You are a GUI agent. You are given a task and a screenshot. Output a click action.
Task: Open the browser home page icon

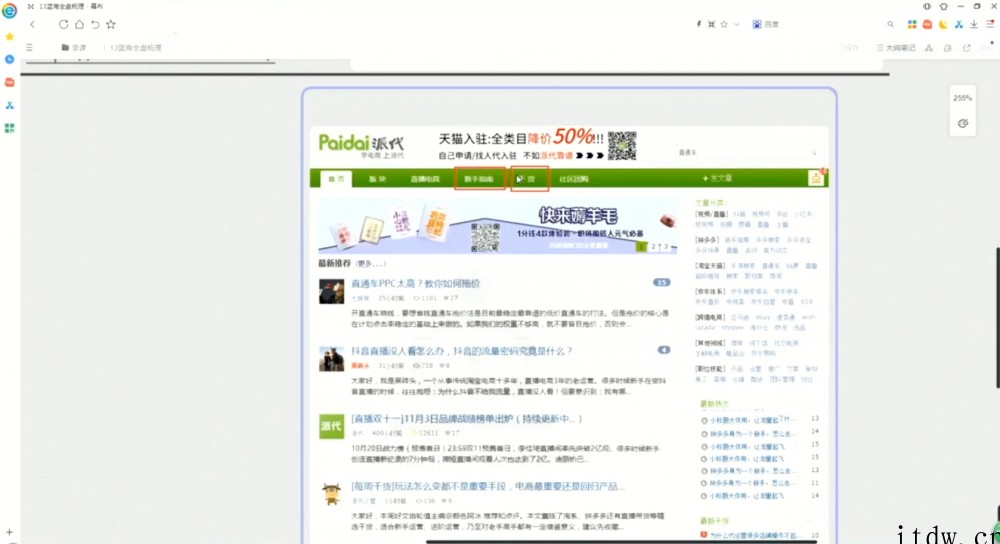click(x=79, y=24)
